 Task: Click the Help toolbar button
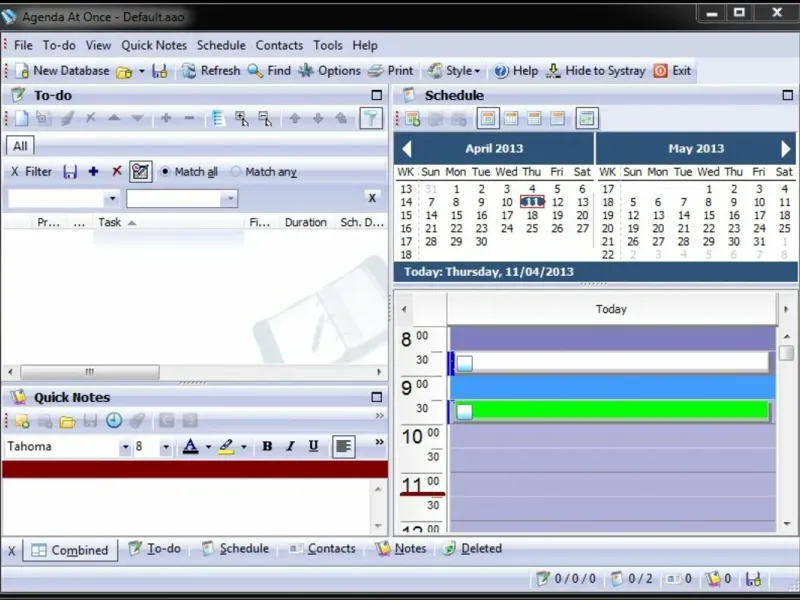516,71
